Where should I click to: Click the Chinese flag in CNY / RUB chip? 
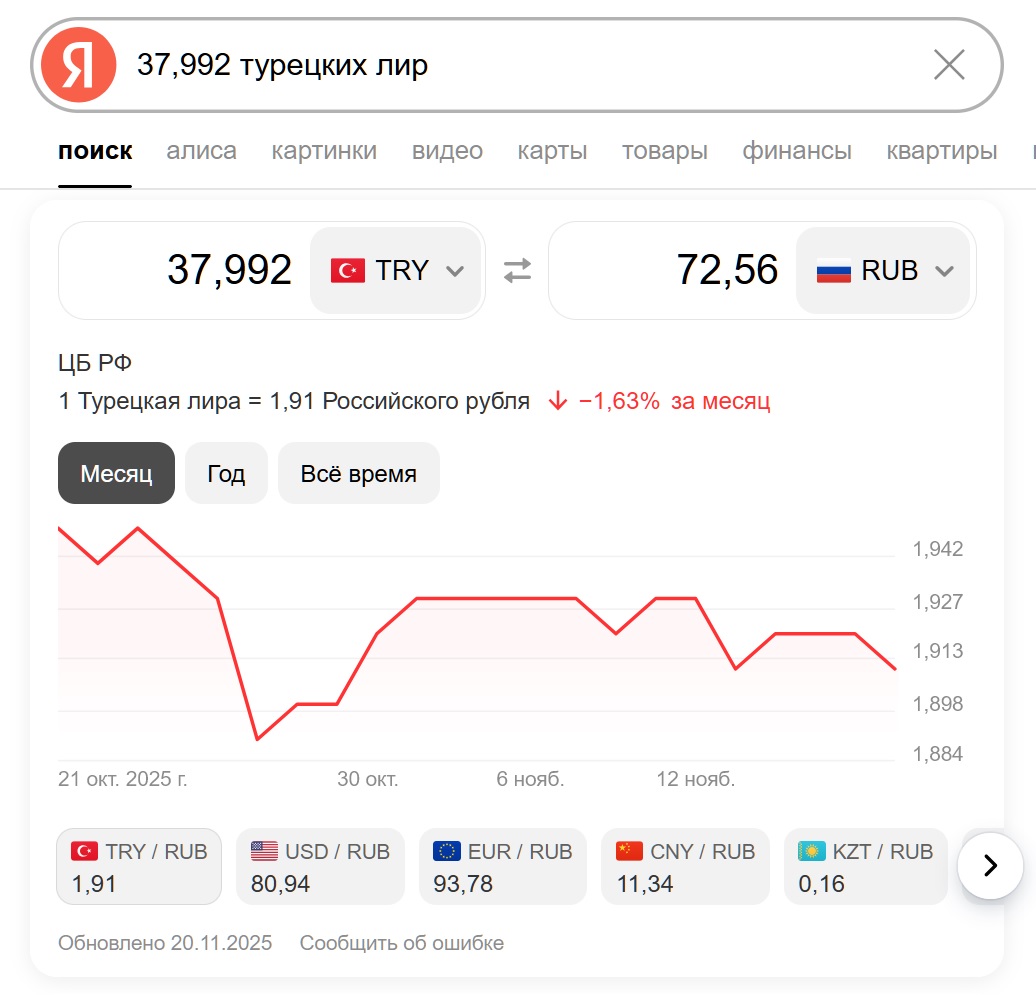click(x=629, y=851)
